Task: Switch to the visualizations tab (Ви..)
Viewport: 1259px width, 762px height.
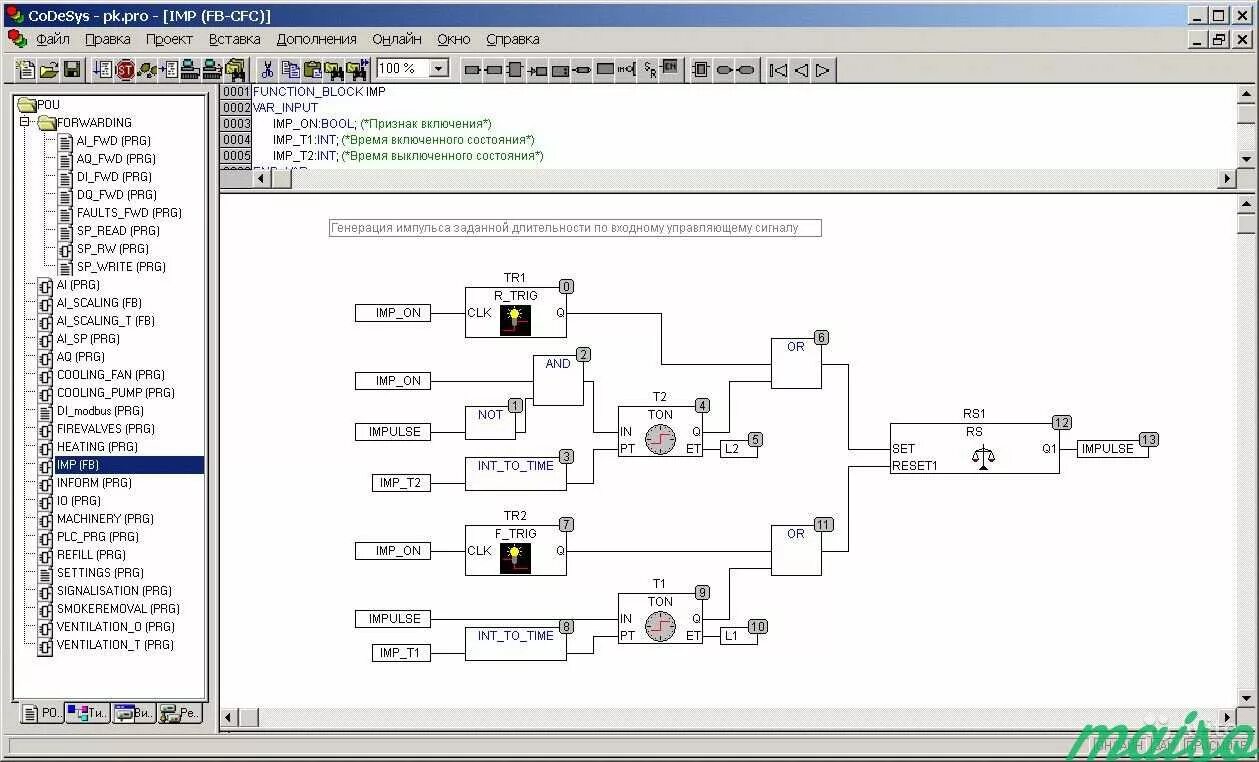Action: tap(134, 713)
